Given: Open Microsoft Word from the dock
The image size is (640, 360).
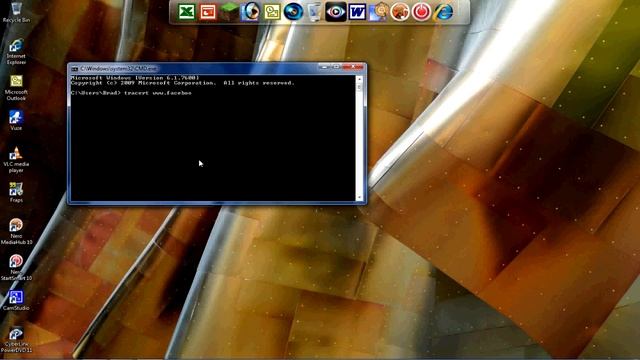Looking at the screenshot, I should [x=357, y=11].
